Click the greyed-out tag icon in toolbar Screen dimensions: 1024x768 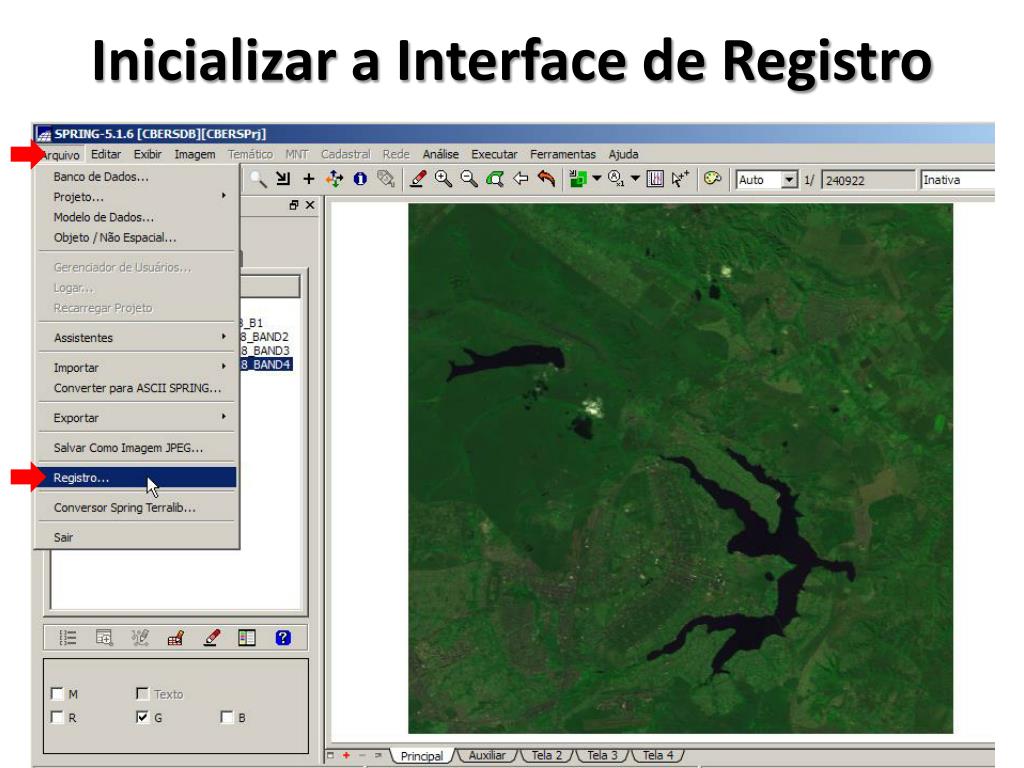pyautogui.click(x=386, y=179)
